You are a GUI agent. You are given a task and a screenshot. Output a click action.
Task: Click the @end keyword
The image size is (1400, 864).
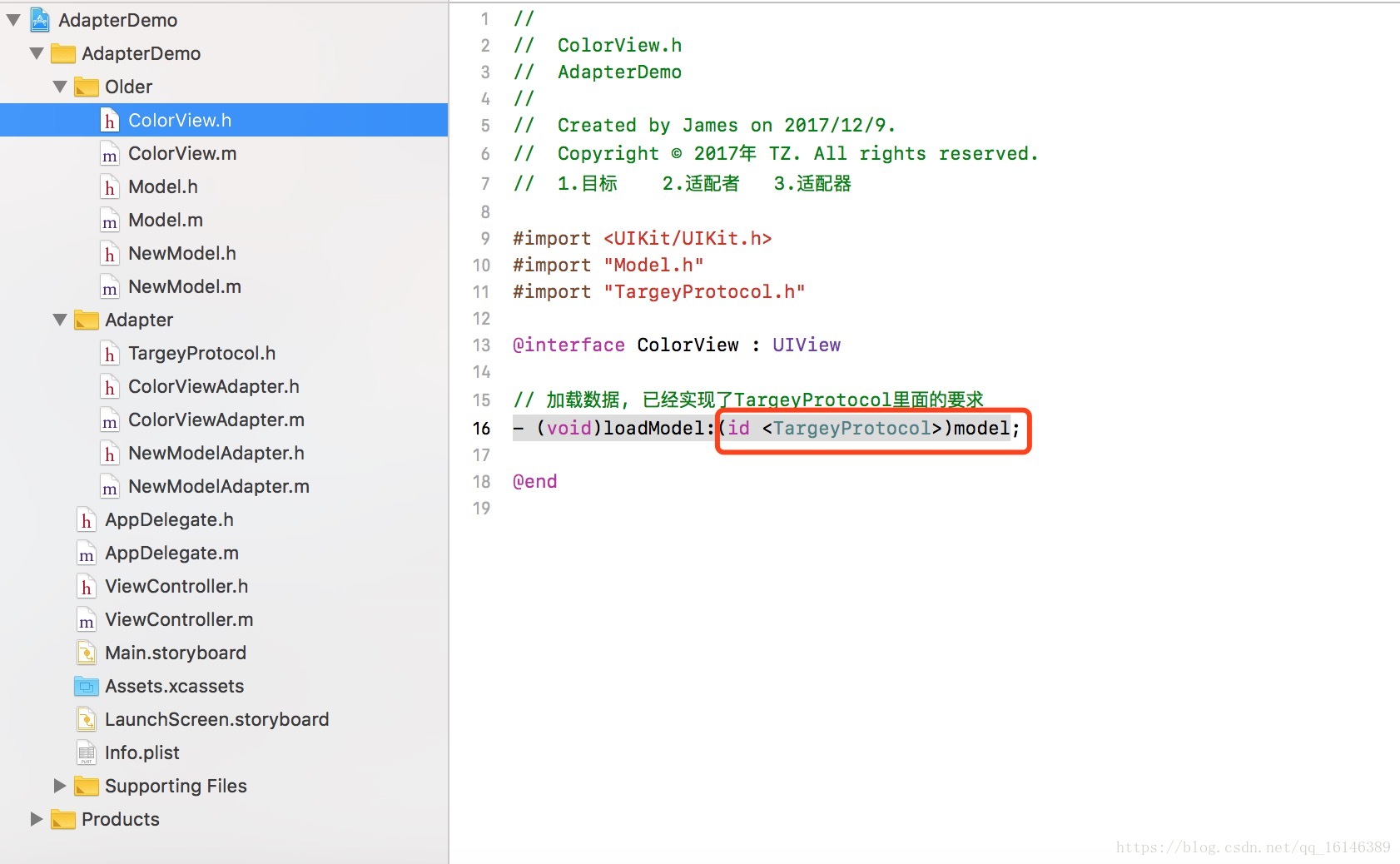point(535,482)
